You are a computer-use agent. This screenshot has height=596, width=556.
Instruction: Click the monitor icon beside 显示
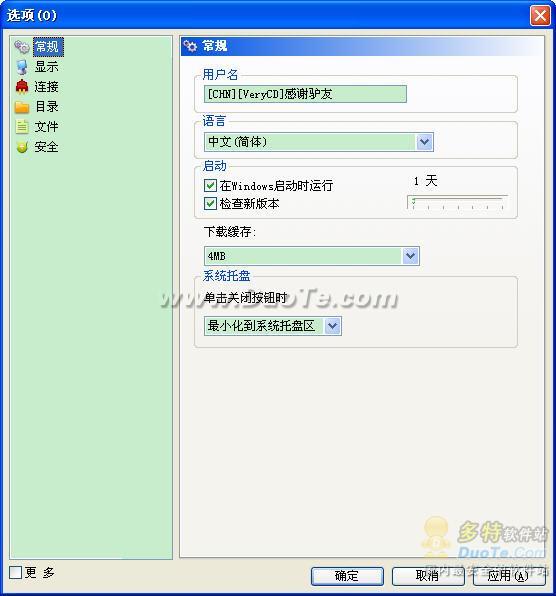click(x=22, y=67)
